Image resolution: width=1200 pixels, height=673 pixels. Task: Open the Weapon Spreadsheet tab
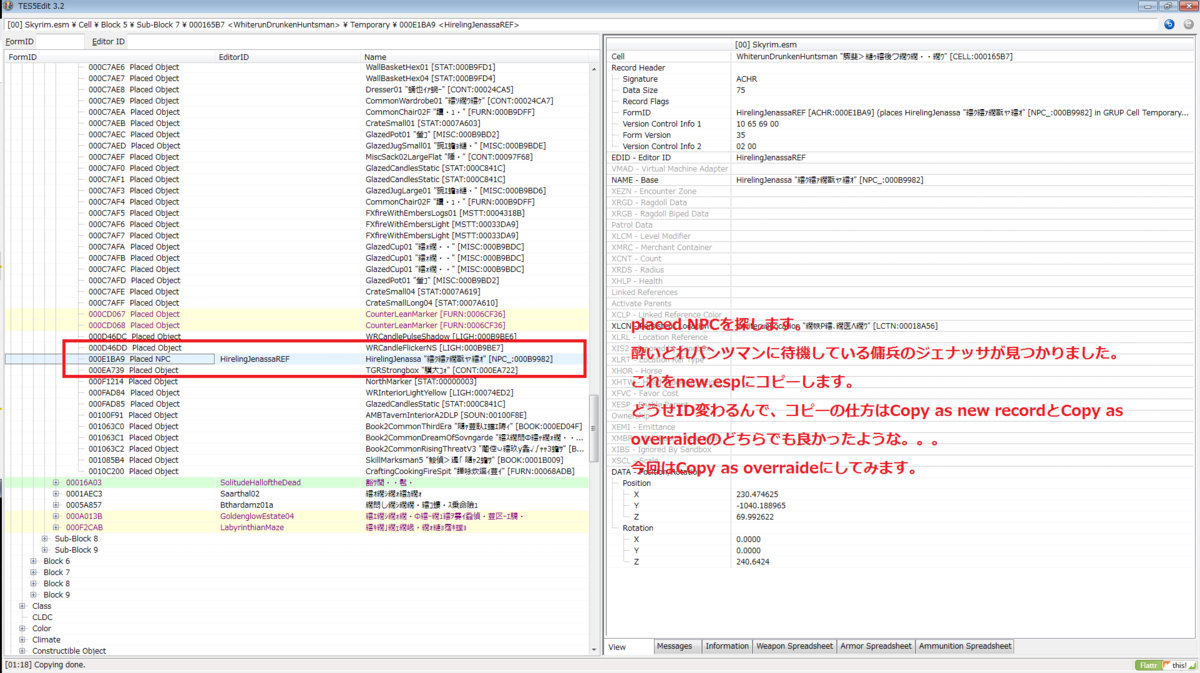coord(795,647)
